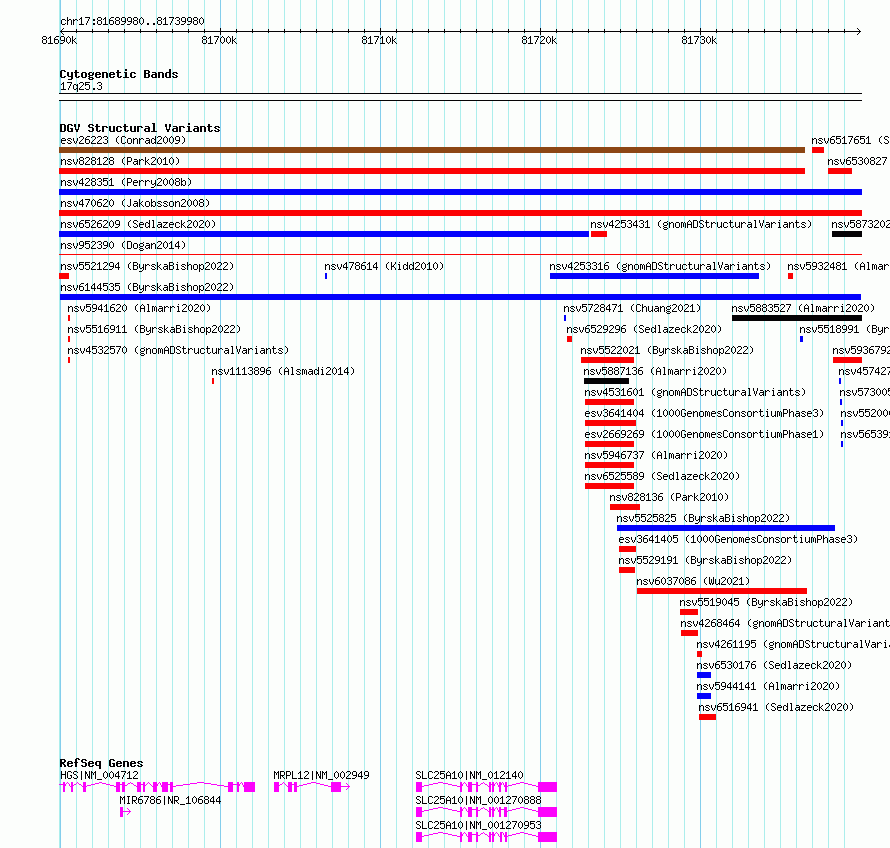This screenshot has height=848, width=890.
Task: Open nsv5941620 (Almarri2020) variant
Action: click(139, 308)
